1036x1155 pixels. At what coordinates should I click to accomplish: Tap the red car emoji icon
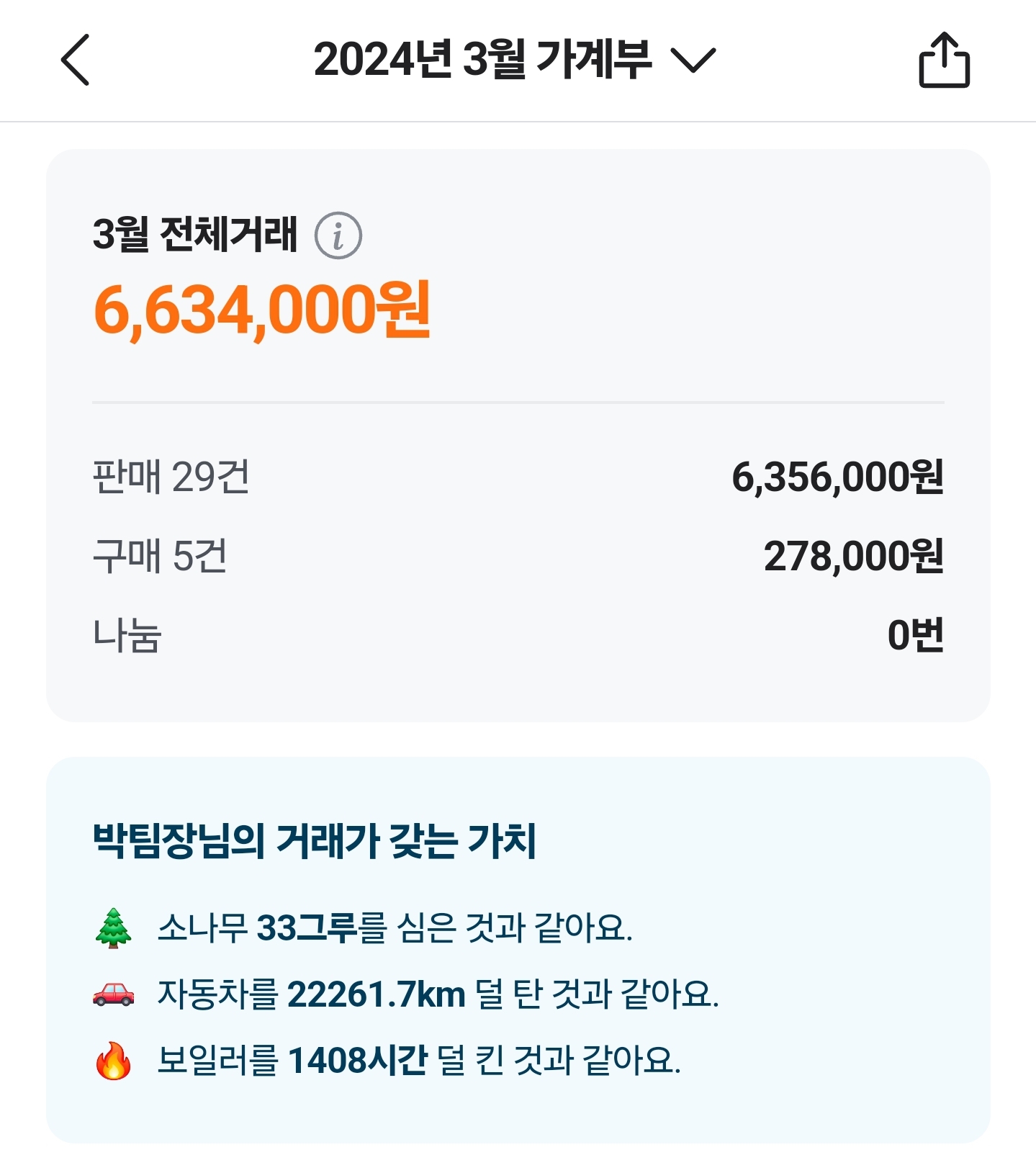114,994
